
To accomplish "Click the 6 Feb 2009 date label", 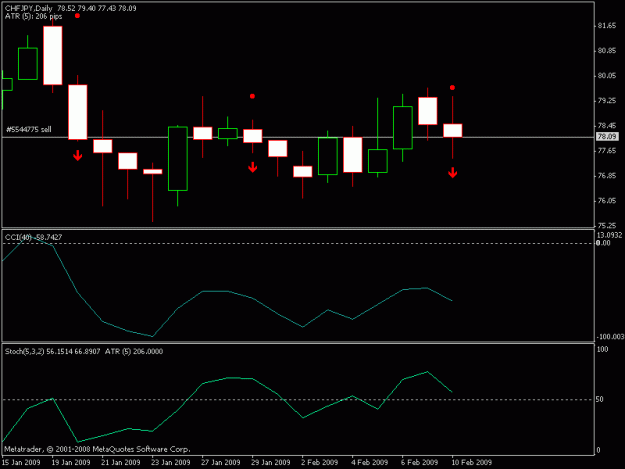I will tap(420, 463).
